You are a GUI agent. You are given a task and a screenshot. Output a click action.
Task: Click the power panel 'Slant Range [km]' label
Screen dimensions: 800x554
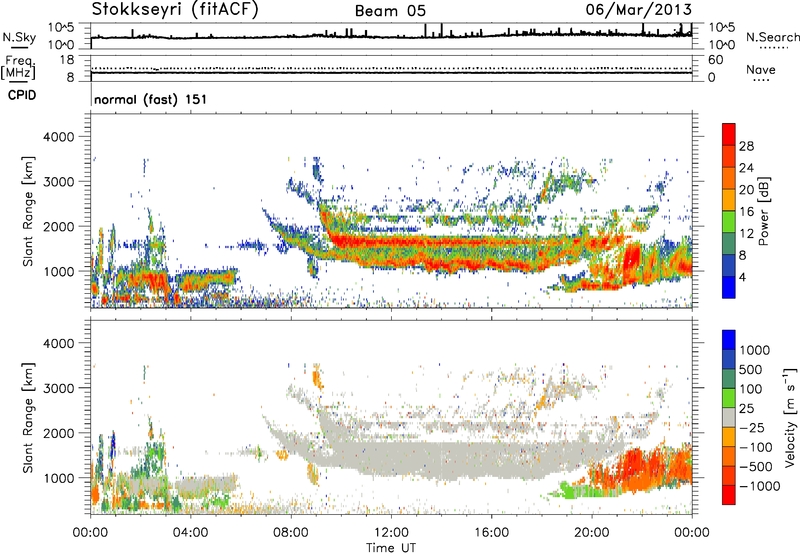(x=28, y=211)
